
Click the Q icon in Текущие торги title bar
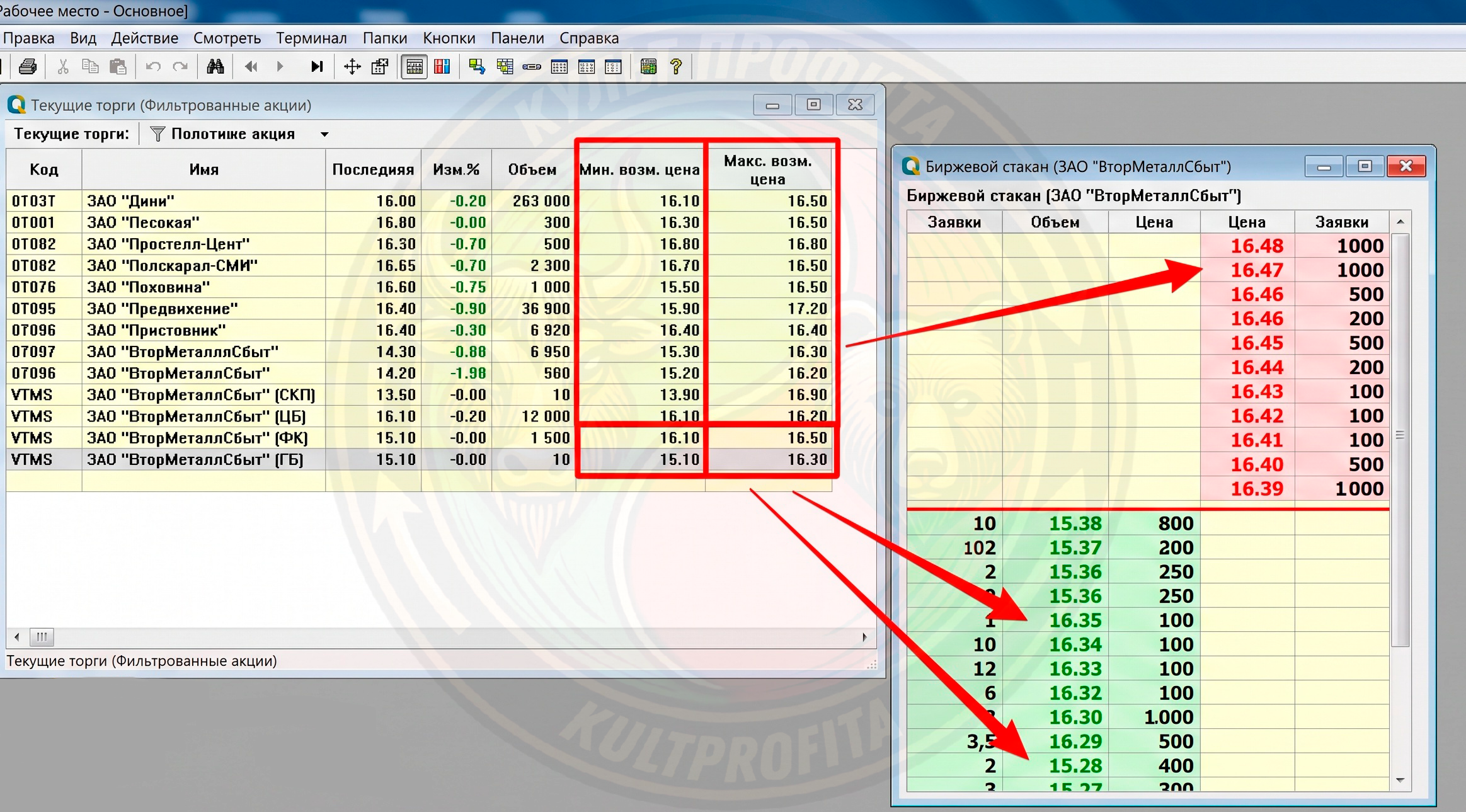click(16, 105)
